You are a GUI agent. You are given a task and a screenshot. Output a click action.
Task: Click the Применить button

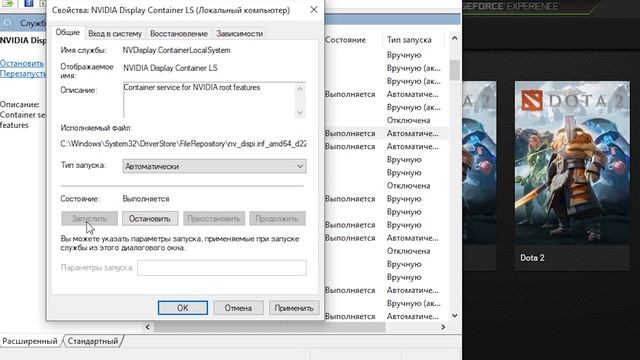click(x=294, y=308)
